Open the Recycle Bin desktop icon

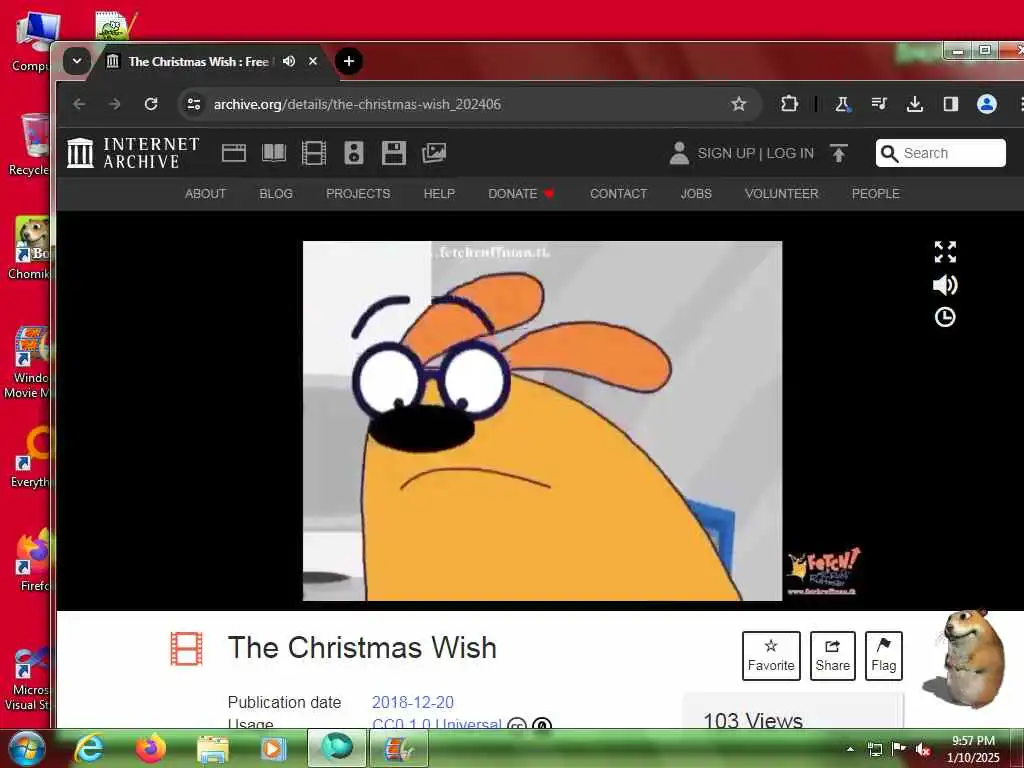pos(29,145)
